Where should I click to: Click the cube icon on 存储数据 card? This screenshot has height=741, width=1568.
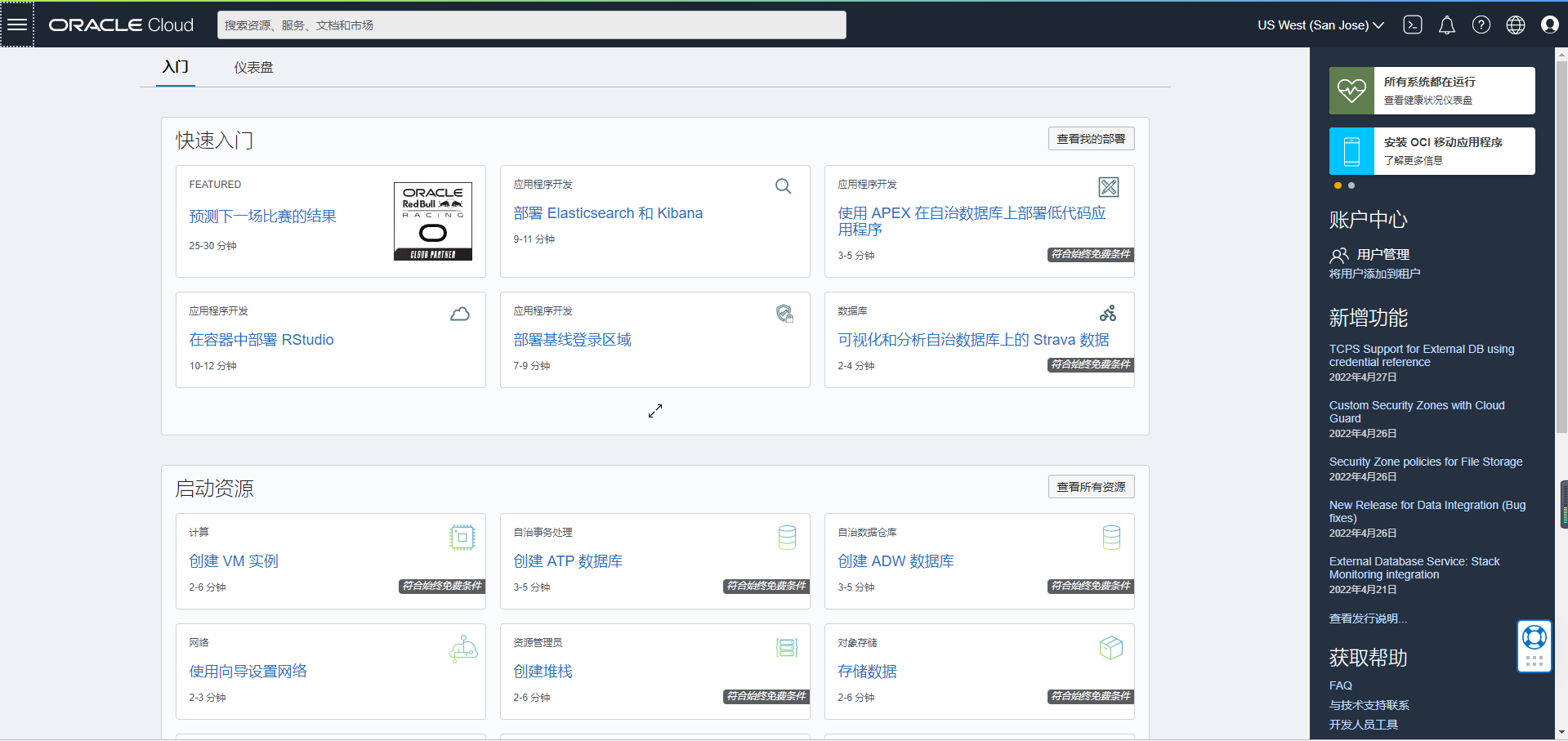pyautogui.click(x=1111, y=648)
